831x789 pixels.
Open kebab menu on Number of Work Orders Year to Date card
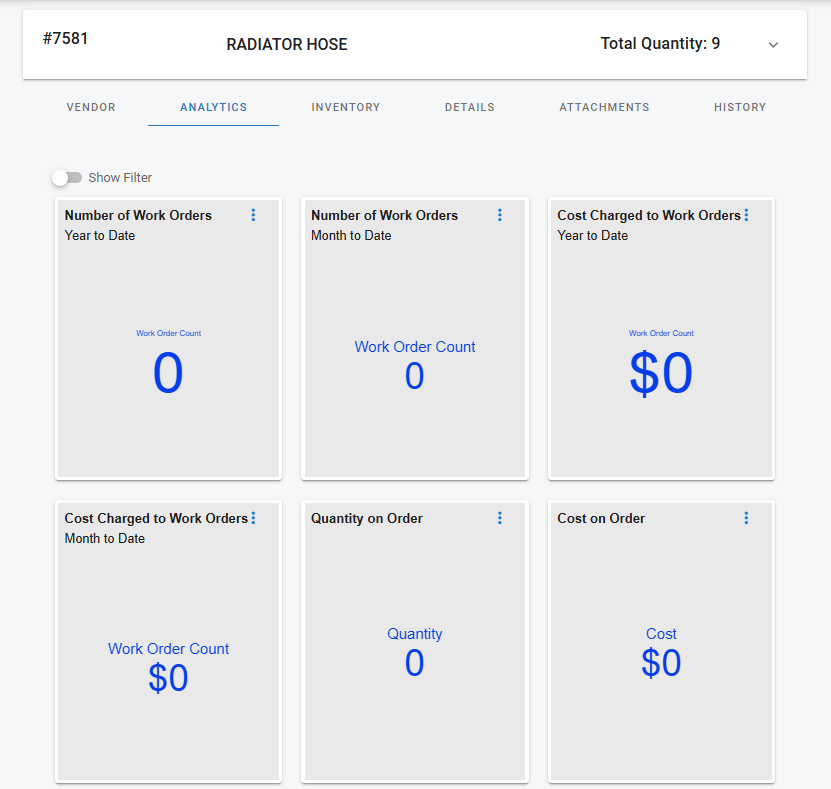(253, 215)
